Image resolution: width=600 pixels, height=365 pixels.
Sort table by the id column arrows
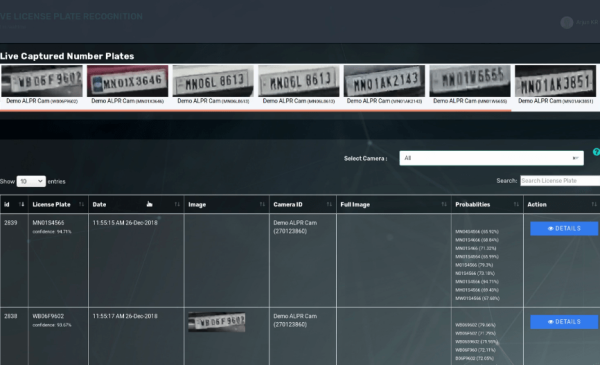pyautogui.click(x=21, y=204)
